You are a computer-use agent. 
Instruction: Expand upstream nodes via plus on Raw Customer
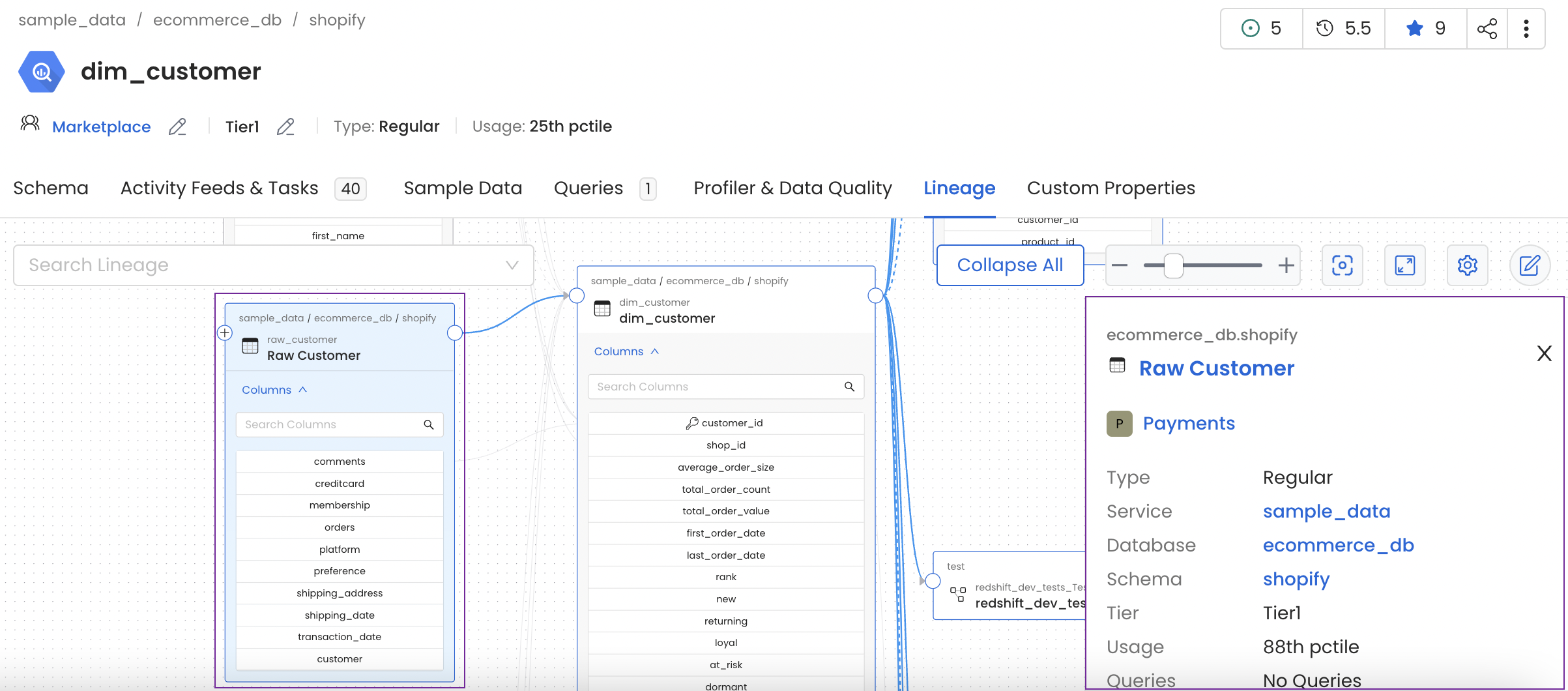224,332
